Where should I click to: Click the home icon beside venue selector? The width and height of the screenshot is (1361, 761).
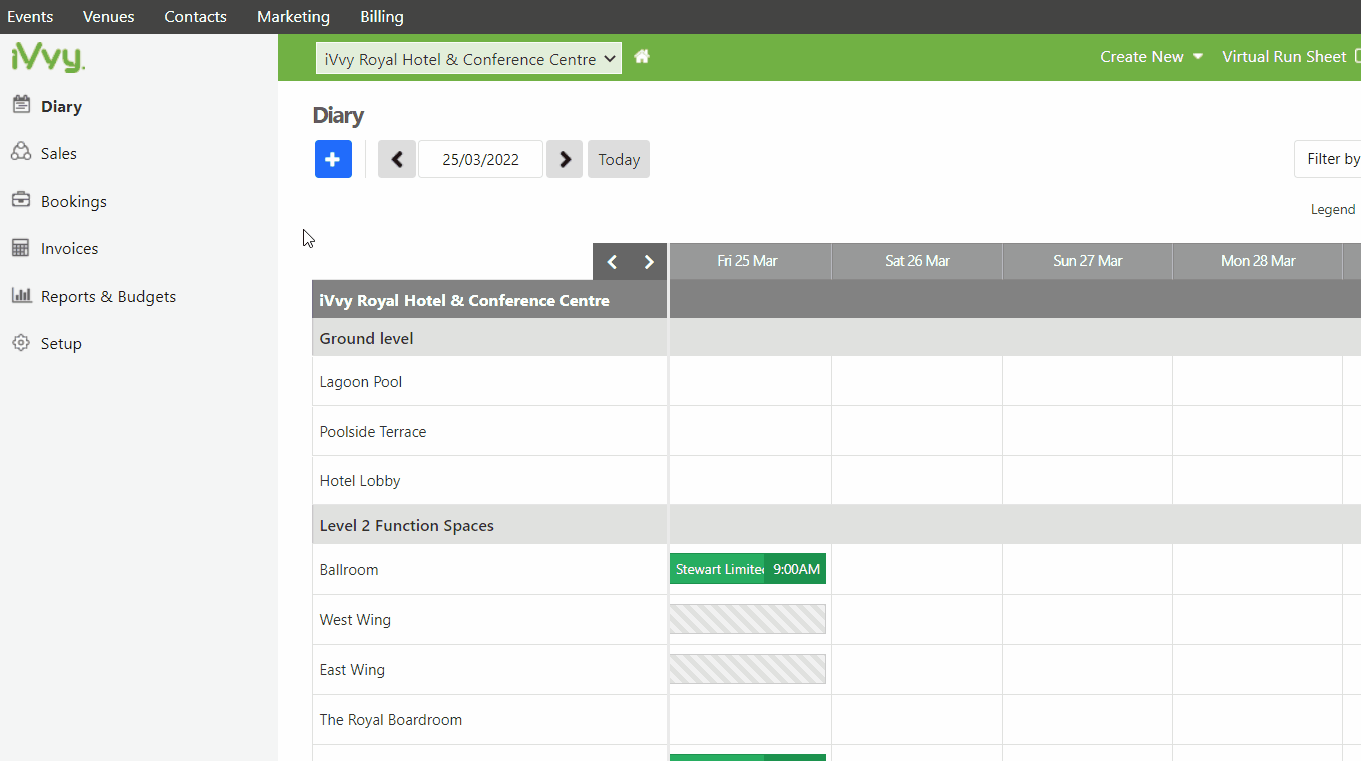tap(642, 57)
